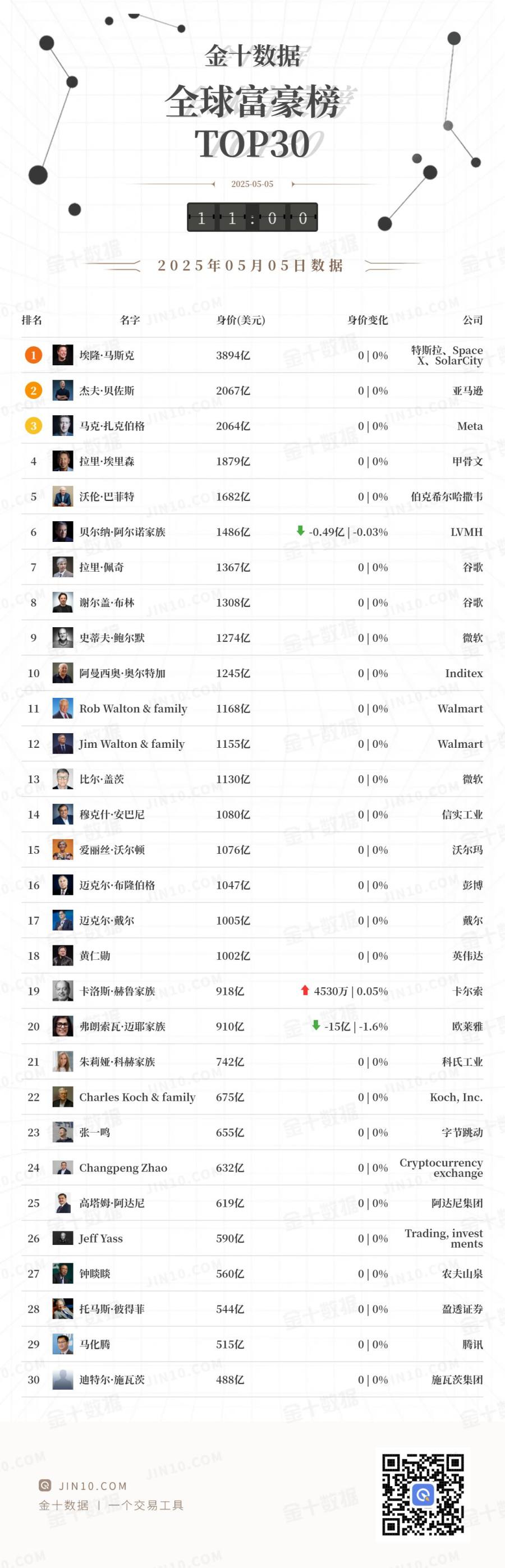505x1568 pixels.
Task: Click the 11:00 flip clock display
Action: coord(252,217)
